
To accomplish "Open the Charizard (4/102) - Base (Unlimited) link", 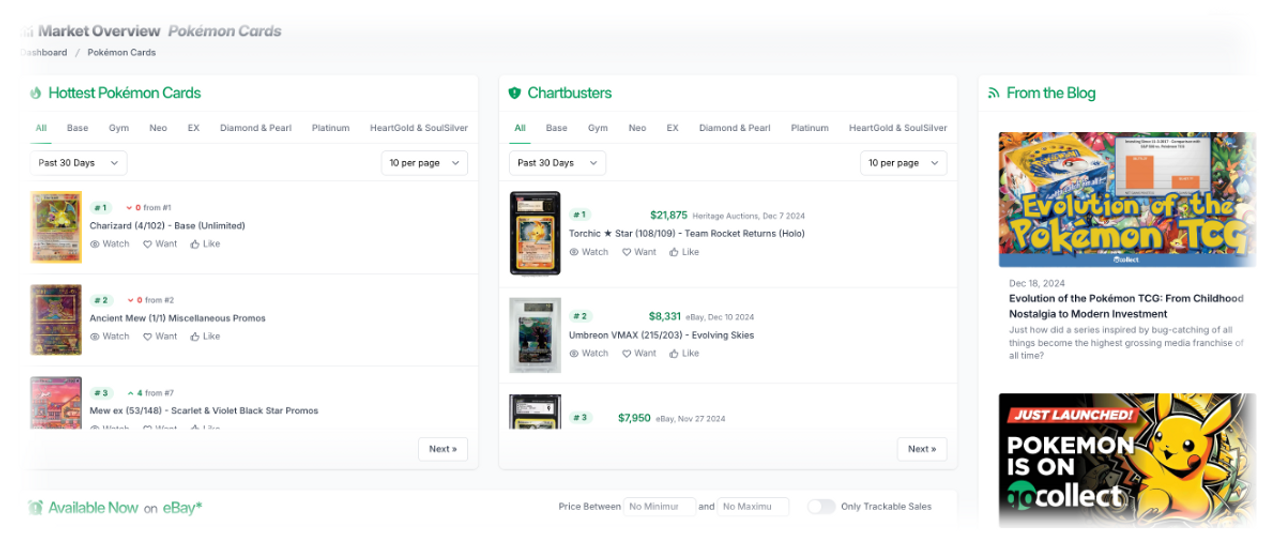I will (x=167, y=226).
